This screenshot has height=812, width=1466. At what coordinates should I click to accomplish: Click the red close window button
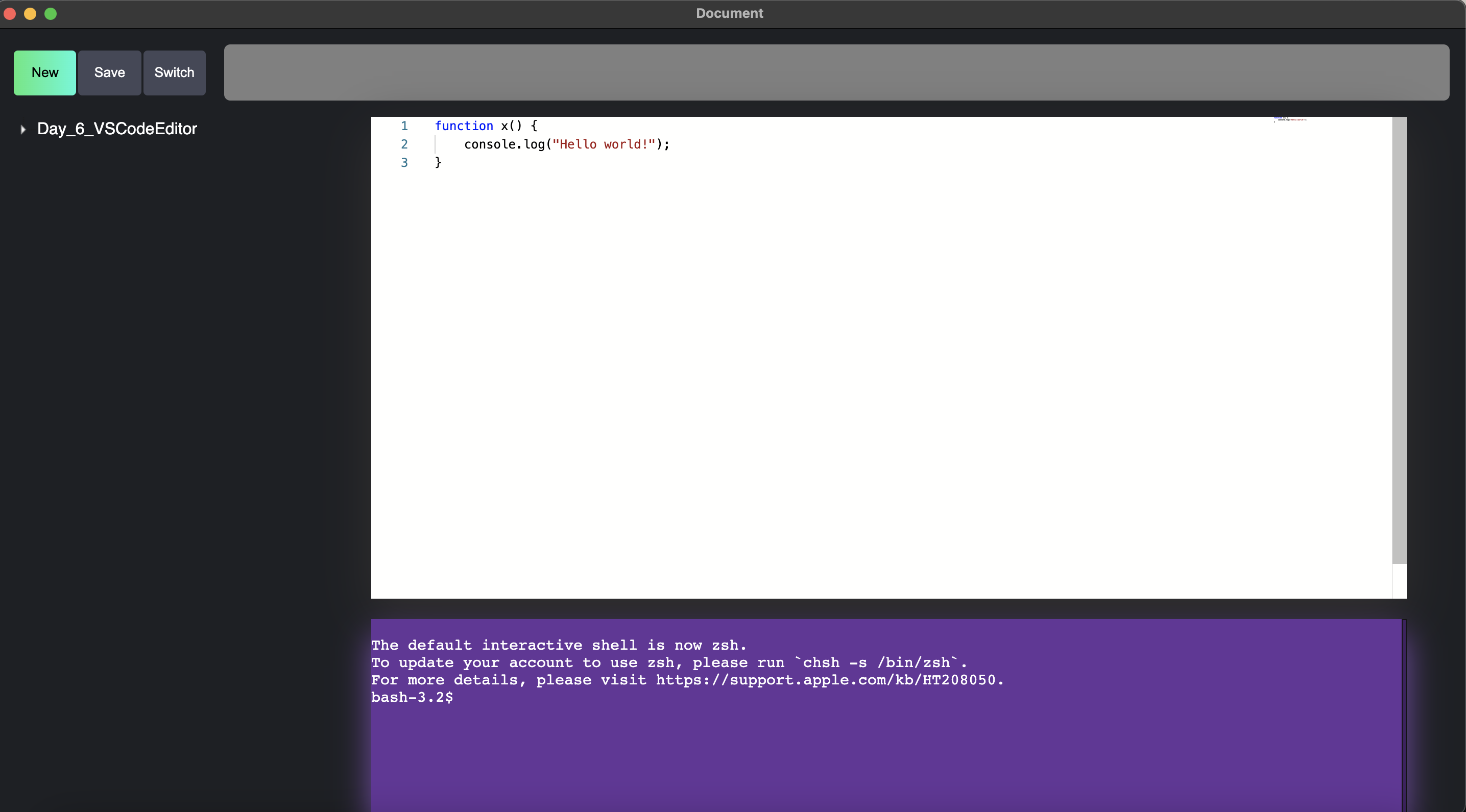(x=10, y=14)
